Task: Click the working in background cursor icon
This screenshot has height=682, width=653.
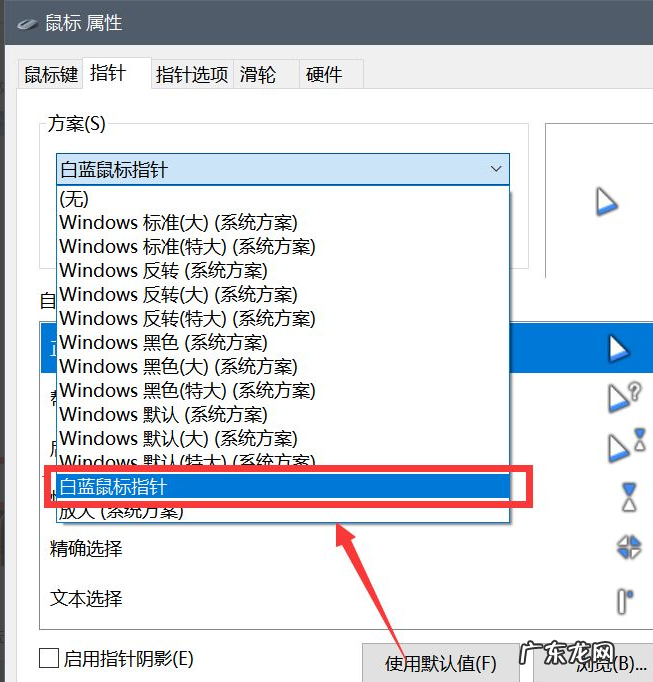Action: (626, 445)
